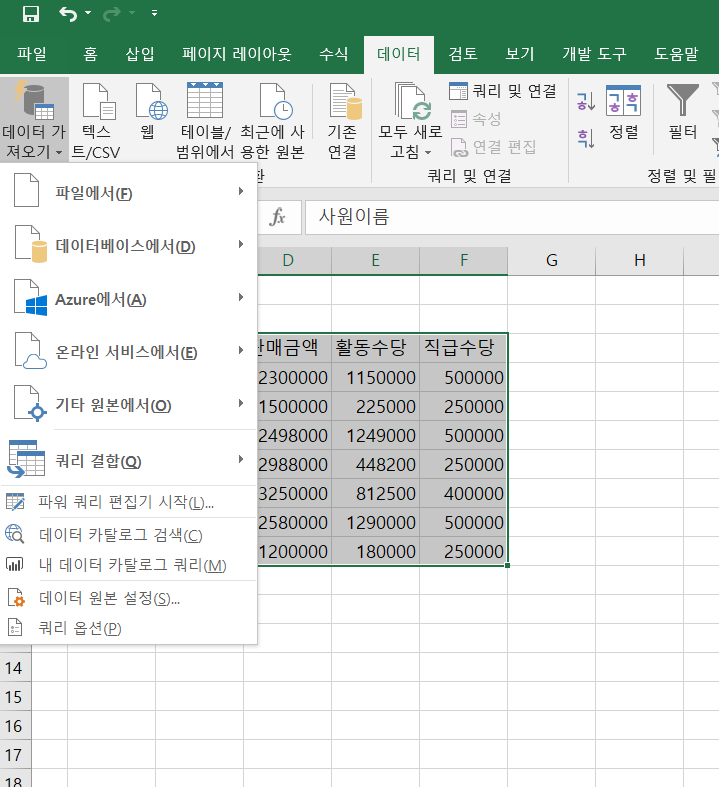The width and height of the screenshot is (719, 787).
Task: Click cell containing 1249000
Action: coord(375,435)
